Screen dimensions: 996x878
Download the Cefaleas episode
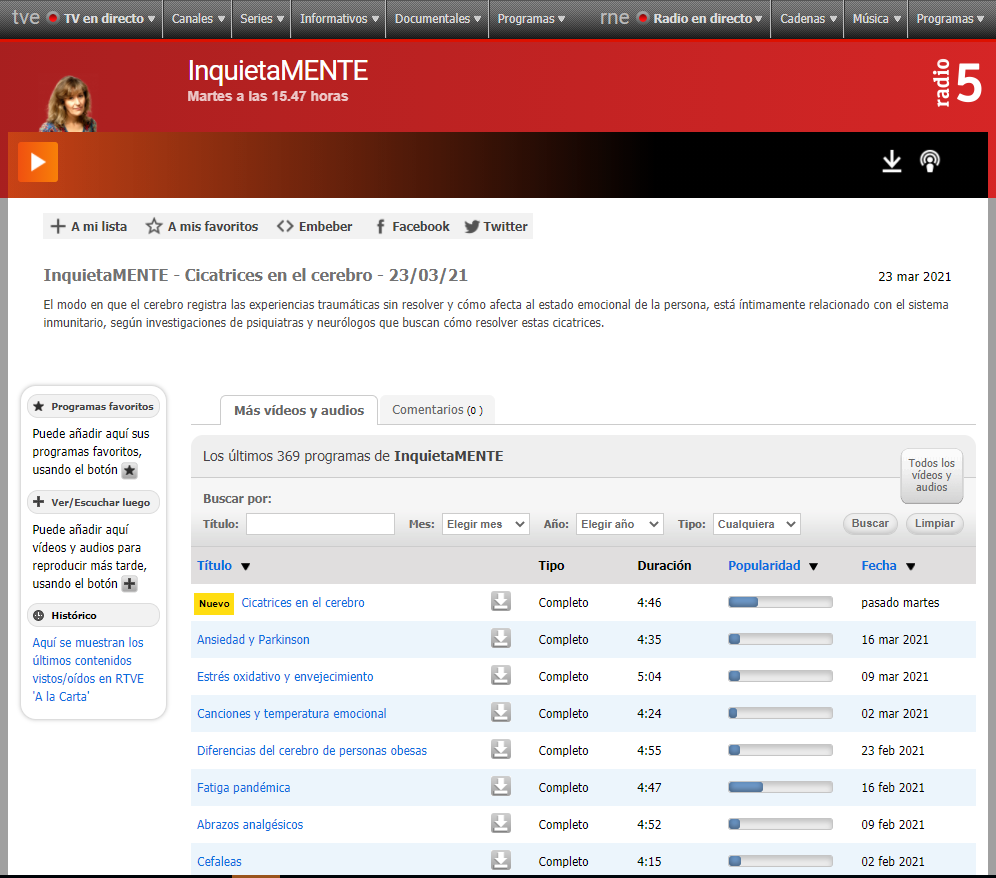point(501,860)
